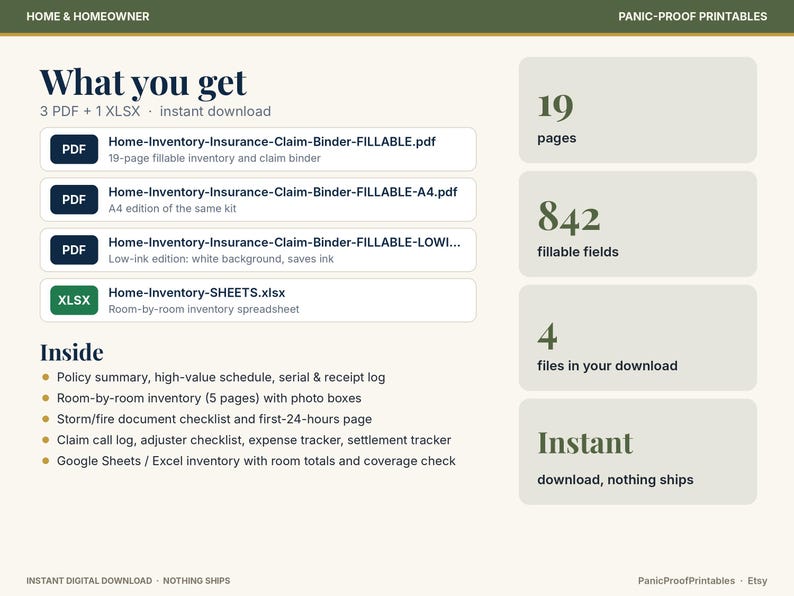This screenshot has height=596, width=794.
Task: Click 'PanicProofPrintables' in the footer
Action: click(686, 581)
